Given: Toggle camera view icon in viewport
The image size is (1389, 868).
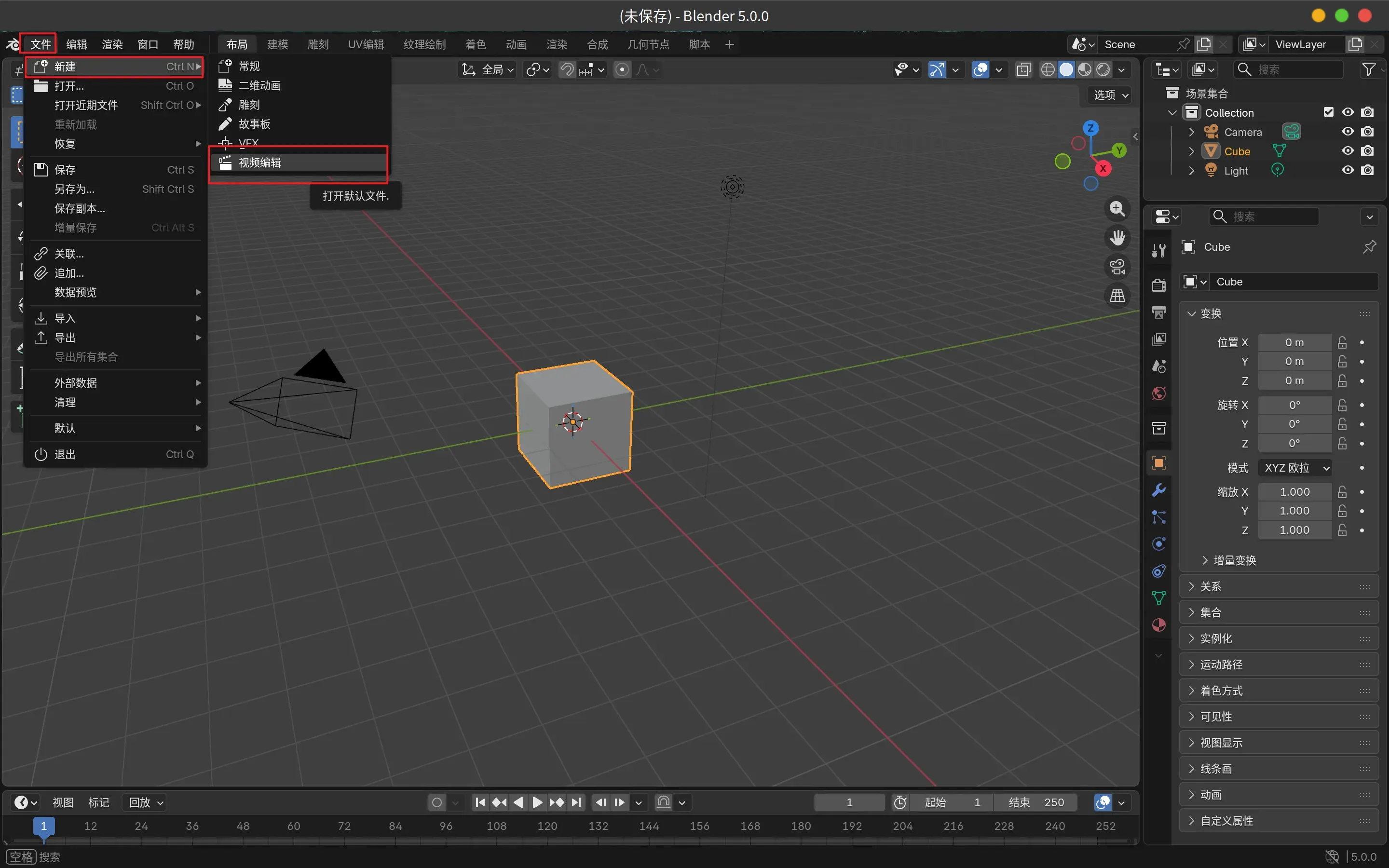Looking at the screenshot, I should point(1117,267).
